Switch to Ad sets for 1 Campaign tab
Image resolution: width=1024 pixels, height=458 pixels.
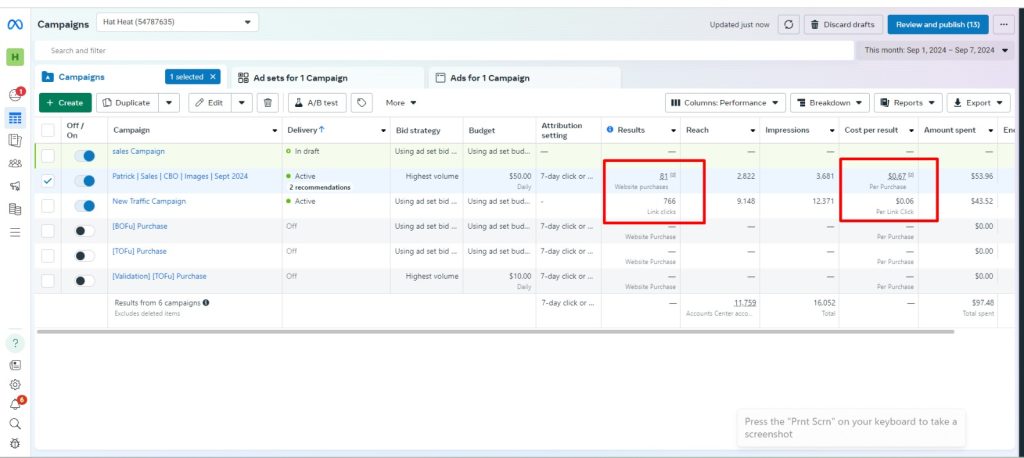click(x=327, y=78)
